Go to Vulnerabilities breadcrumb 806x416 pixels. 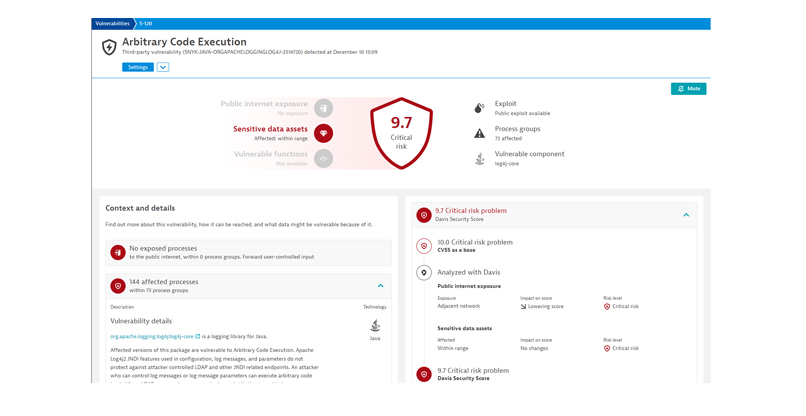click(x=112, y=23)
